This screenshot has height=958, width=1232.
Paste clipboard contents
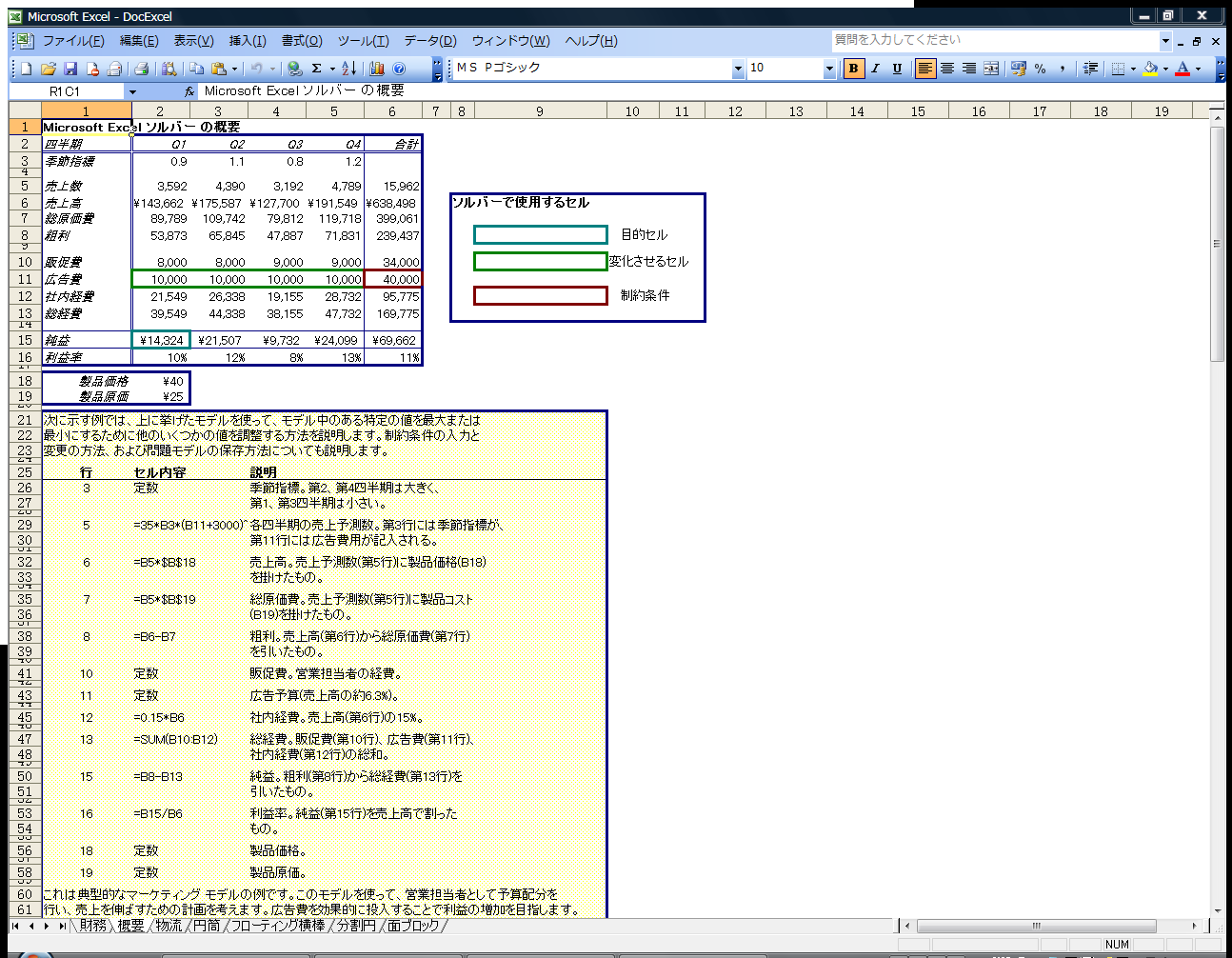219,69
